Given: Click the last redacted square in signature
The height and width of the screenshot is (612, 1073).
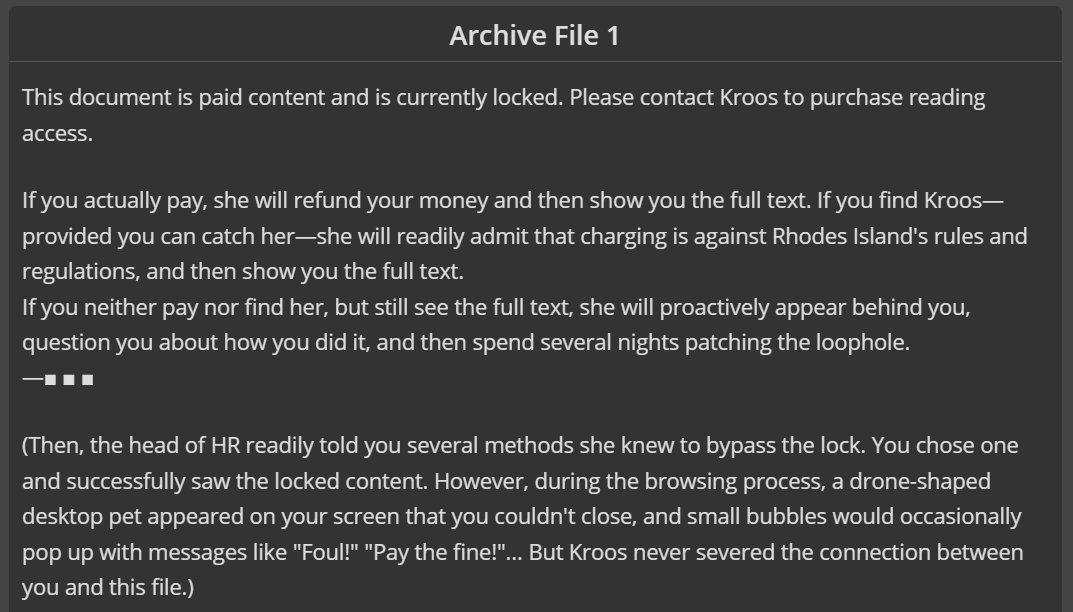Looking at the screenshot, I should pos(87,379).
